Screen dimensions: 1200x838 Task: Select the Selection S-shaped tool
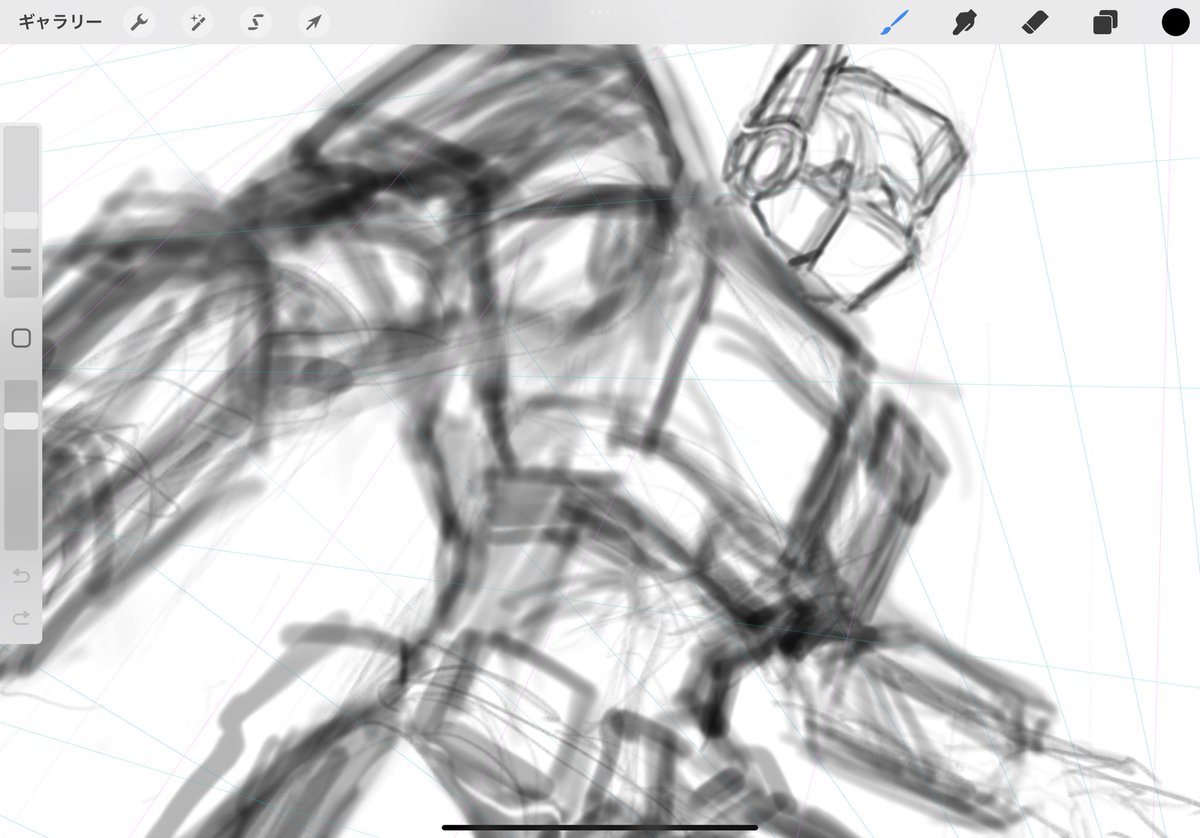tap(255, 22)
